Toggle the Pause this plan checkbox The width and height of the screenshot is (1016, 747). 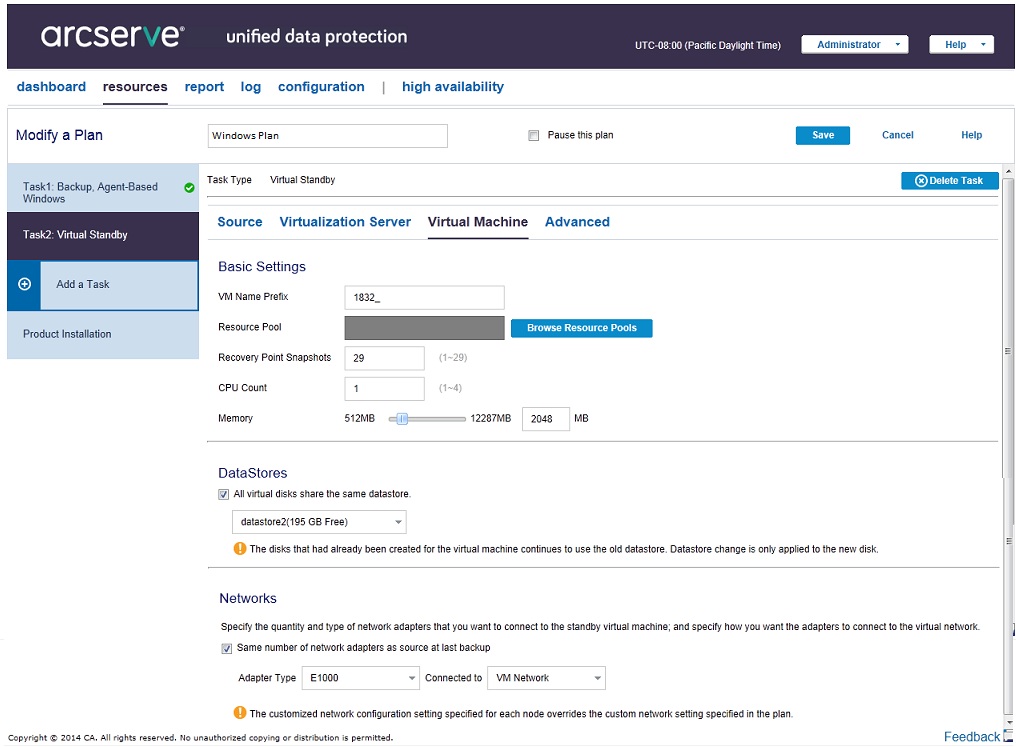(x=534, y=136)
